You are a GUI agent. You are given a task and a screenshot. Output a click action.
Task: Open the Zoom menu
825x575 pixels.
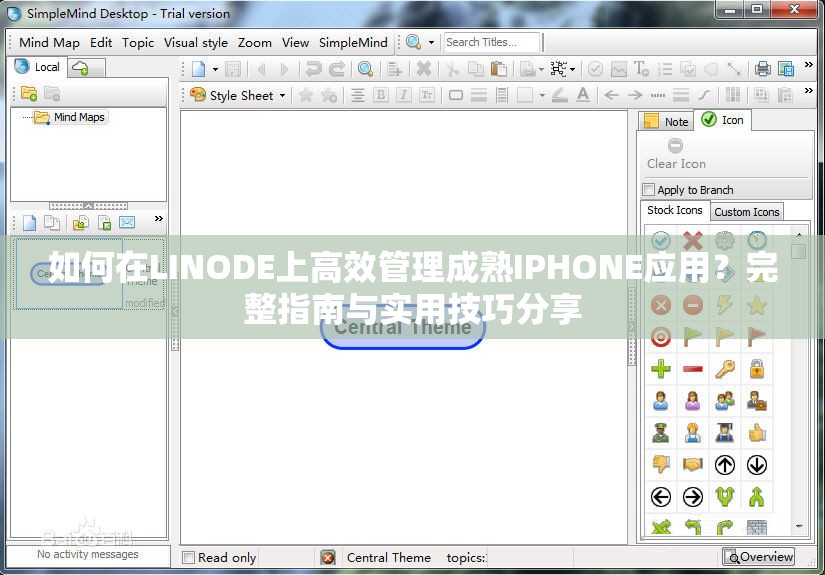(x=255, y=43)
